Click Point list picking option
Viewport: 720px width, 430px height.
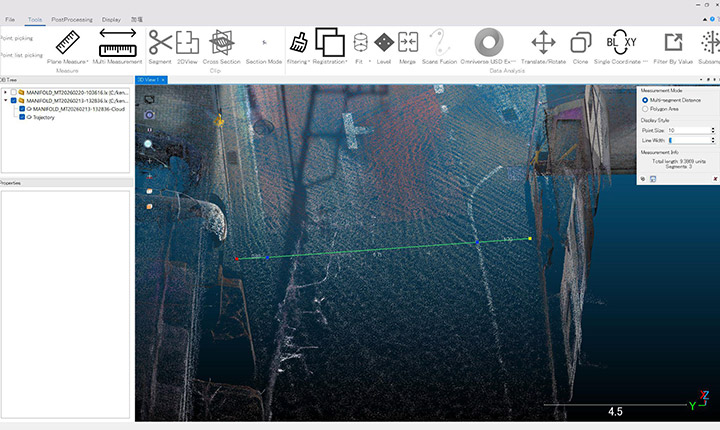click(21, 55)
